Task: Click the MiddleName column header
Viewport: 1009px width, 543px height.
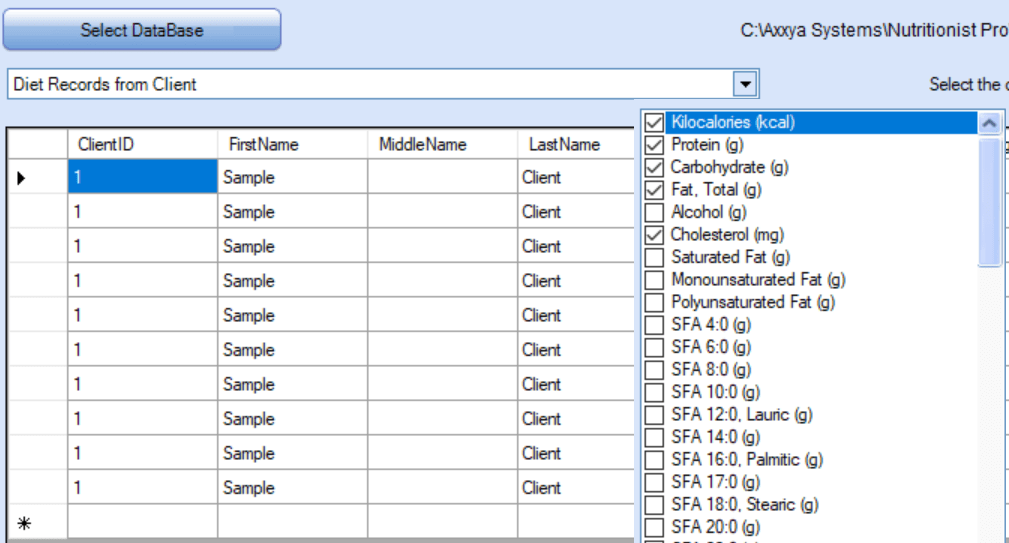Action: pos(442,145)
